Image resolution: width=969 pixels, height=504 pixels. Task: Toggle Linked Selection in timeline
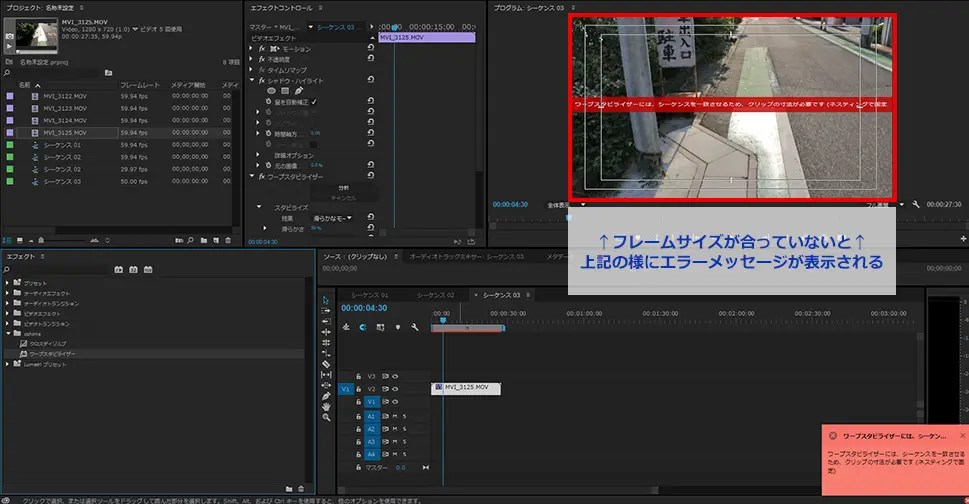click(380, 327)
